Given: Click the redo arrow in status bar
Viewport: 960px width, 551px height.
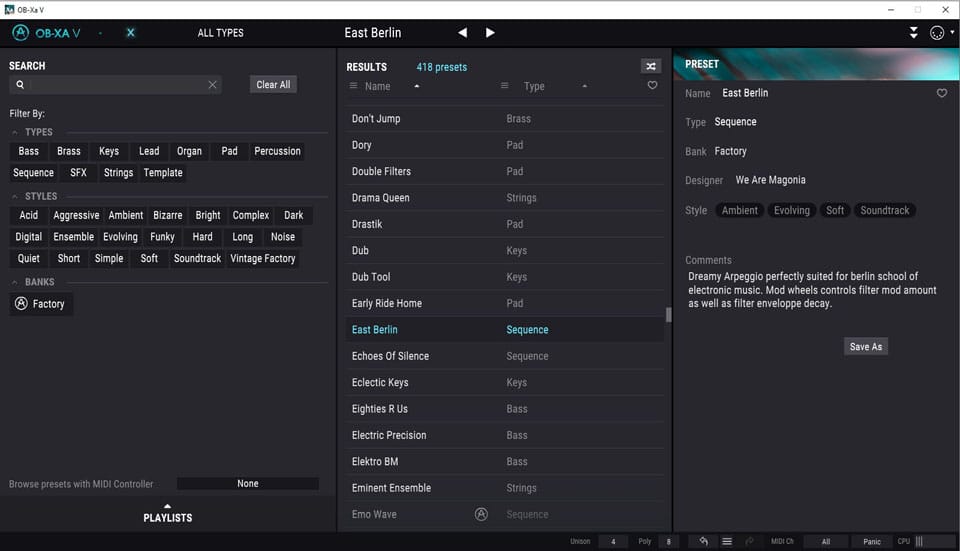Looking at the screenshot, I should [x=749, y=541].
